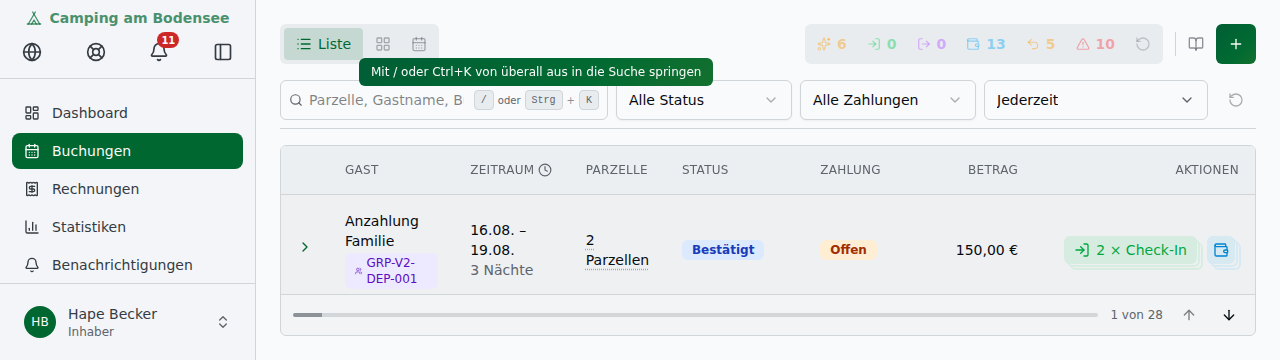This screenshot has width=1280, height=360.
Task: Click the horizontal table scrollbar
Action: [695, 315]
